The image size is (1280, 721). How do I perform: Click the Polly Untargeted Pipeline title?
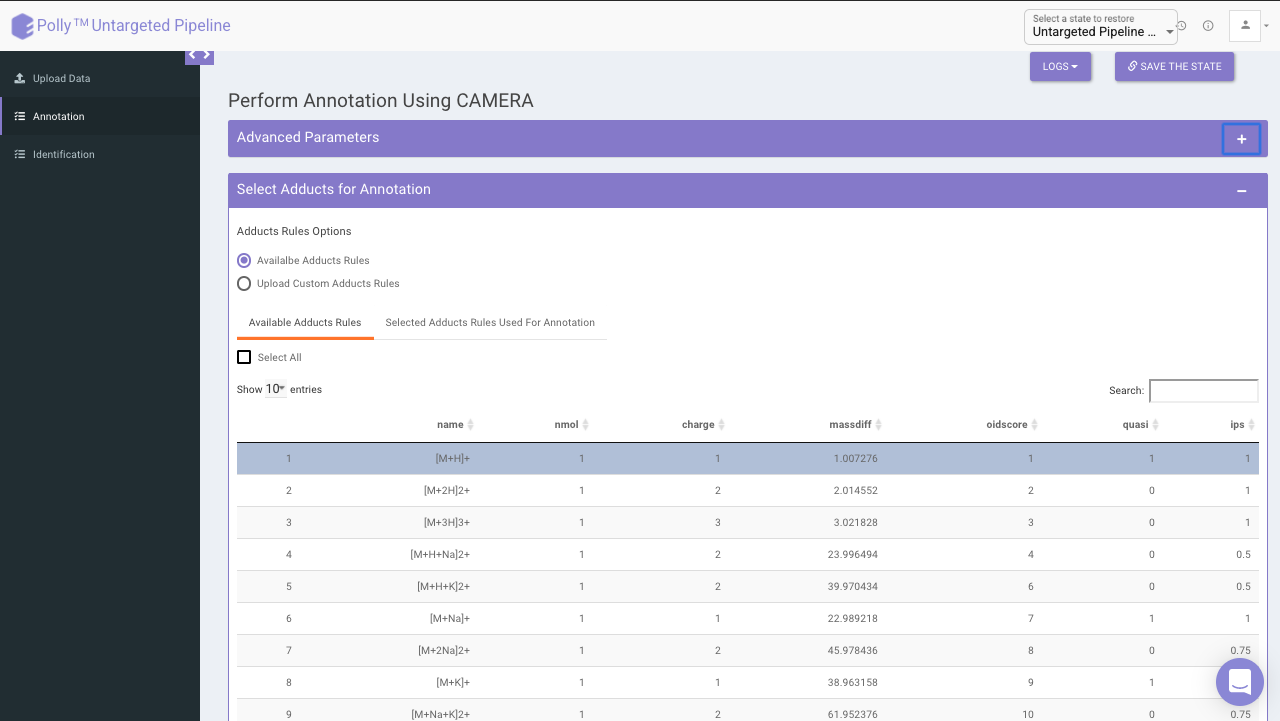tap(134, 26)
